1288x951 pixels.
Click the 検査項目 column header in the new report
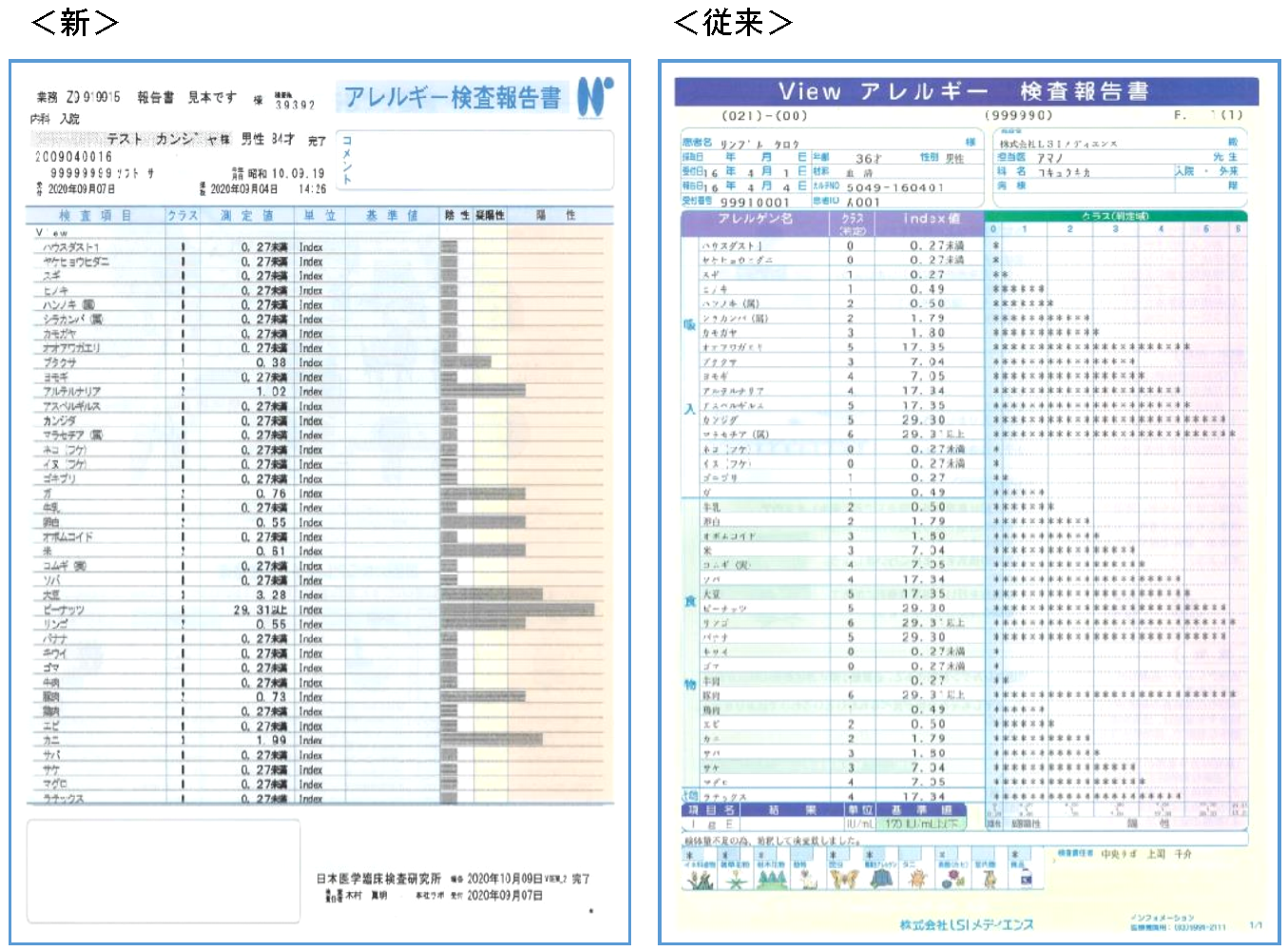click(95, 216)
